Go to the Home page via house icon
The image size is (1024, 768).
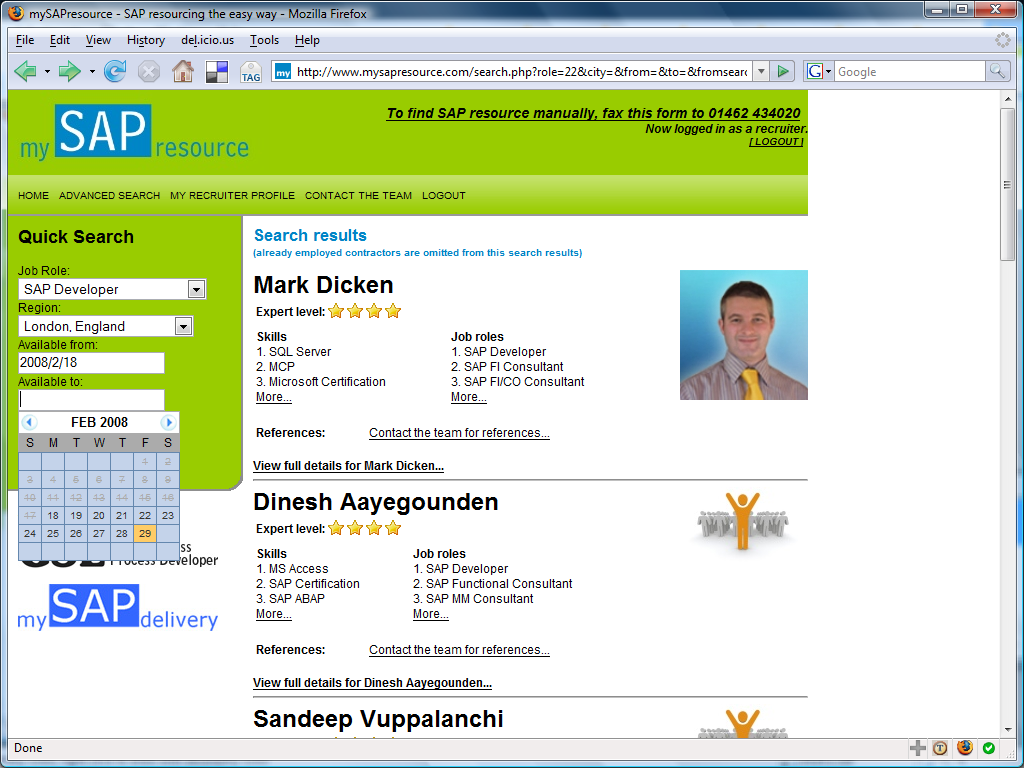183,71
